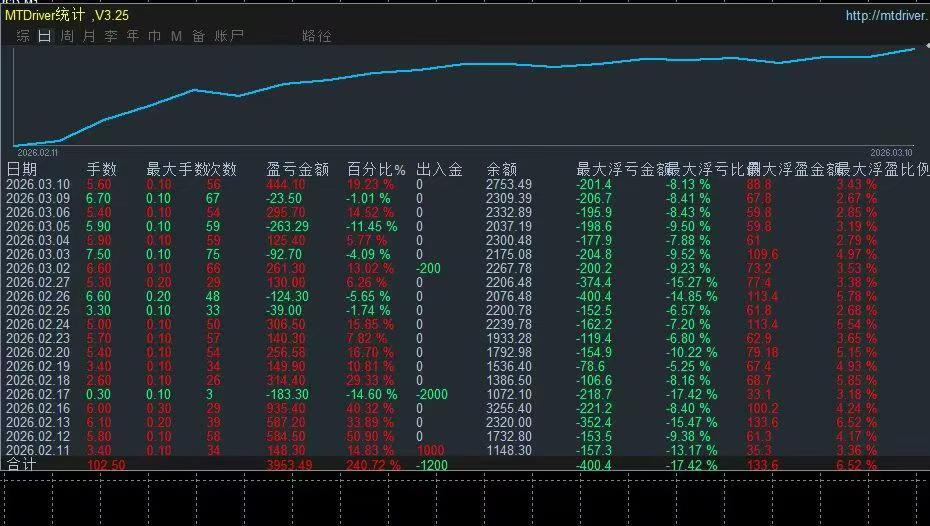This screenshot has height=526, width=930.
Task: Click the total percentage 240.72 %
Action: click(374, 465)
